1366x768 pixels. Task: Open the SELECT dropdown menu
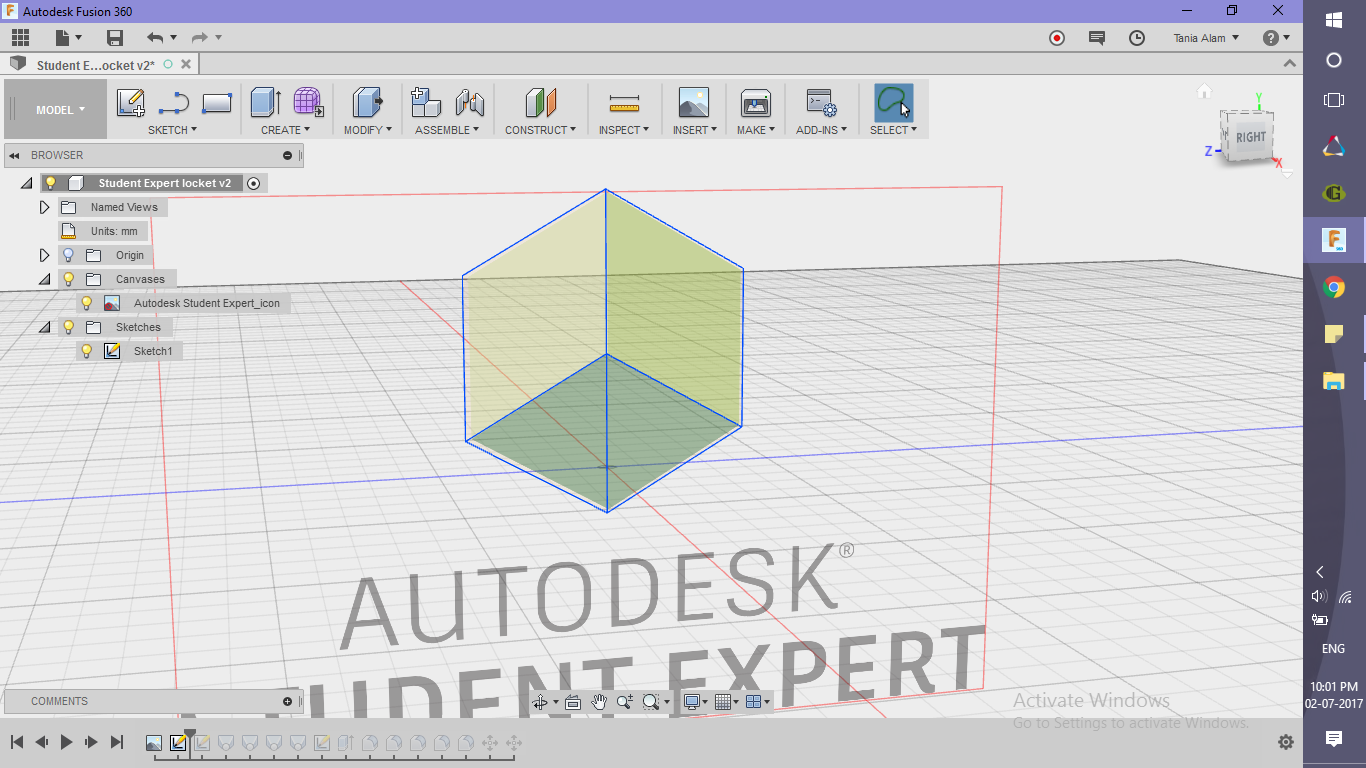(893, 130)
